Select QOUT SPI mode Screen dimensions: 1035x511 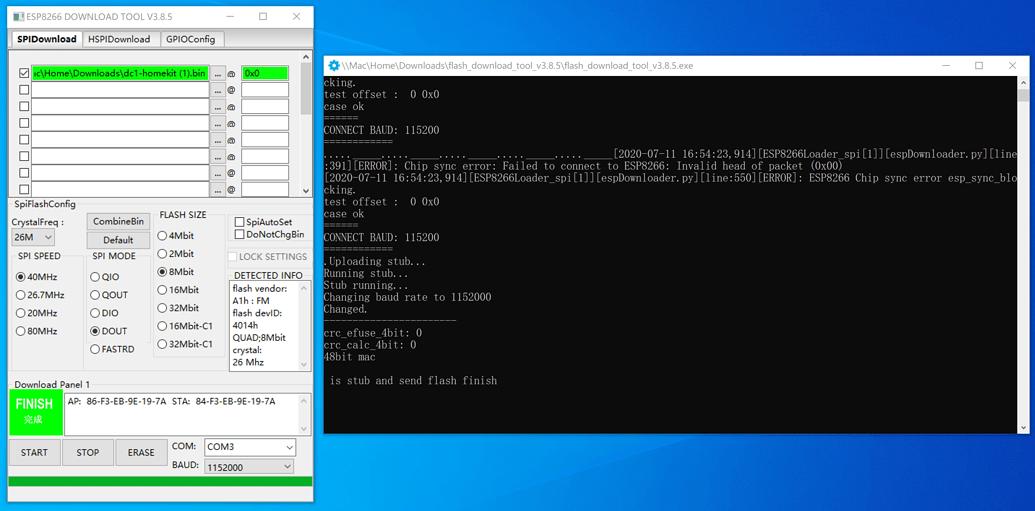click(95, 294)
